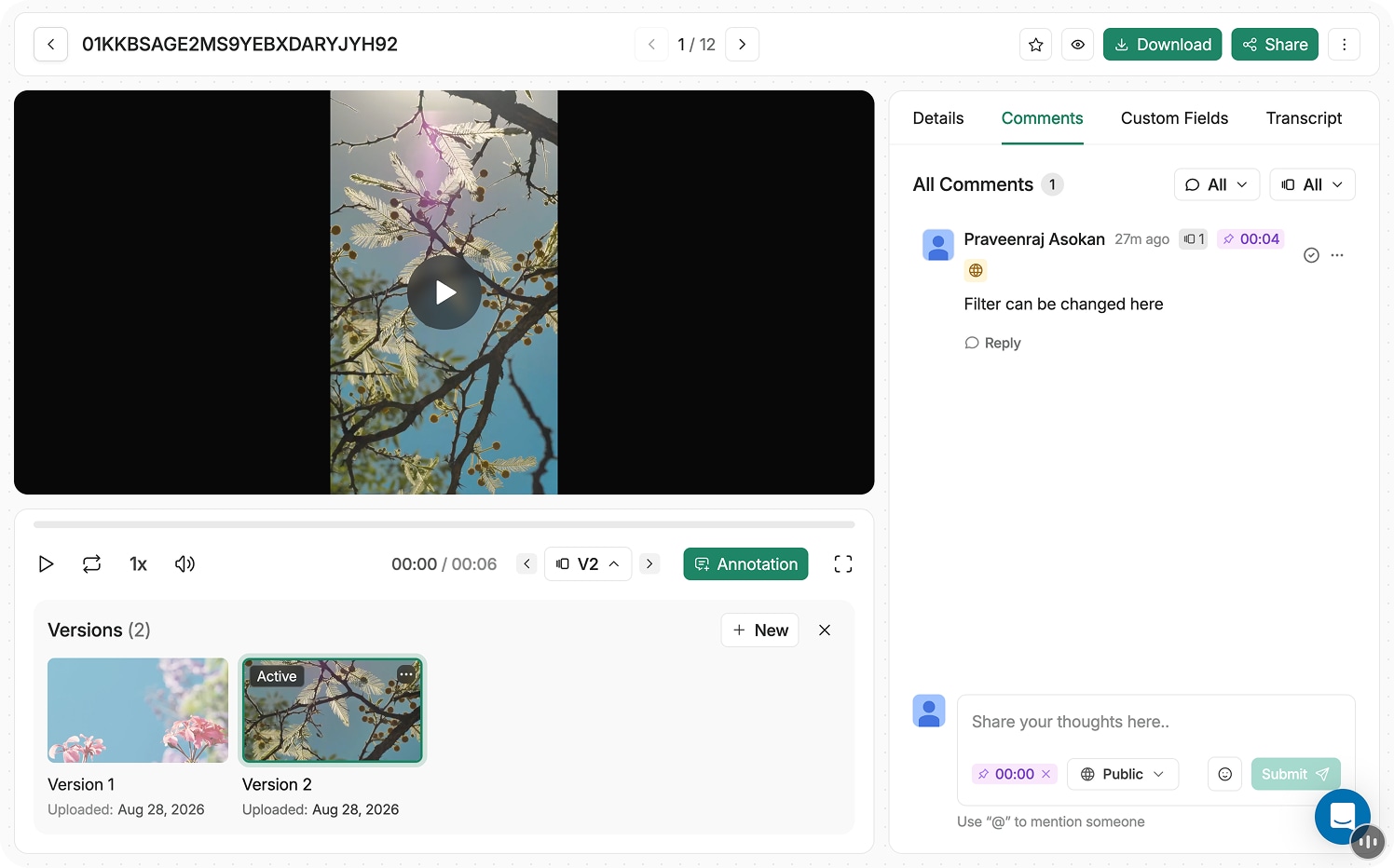Viewport: 1394px width, 868px height.
Task: Open the three-dot more options menu in header
Action: tap(1344, 45)
